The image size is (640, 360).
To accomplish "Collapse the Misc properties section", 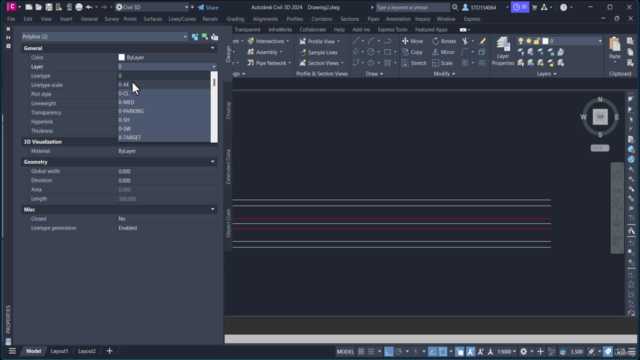I will point(212,209).
